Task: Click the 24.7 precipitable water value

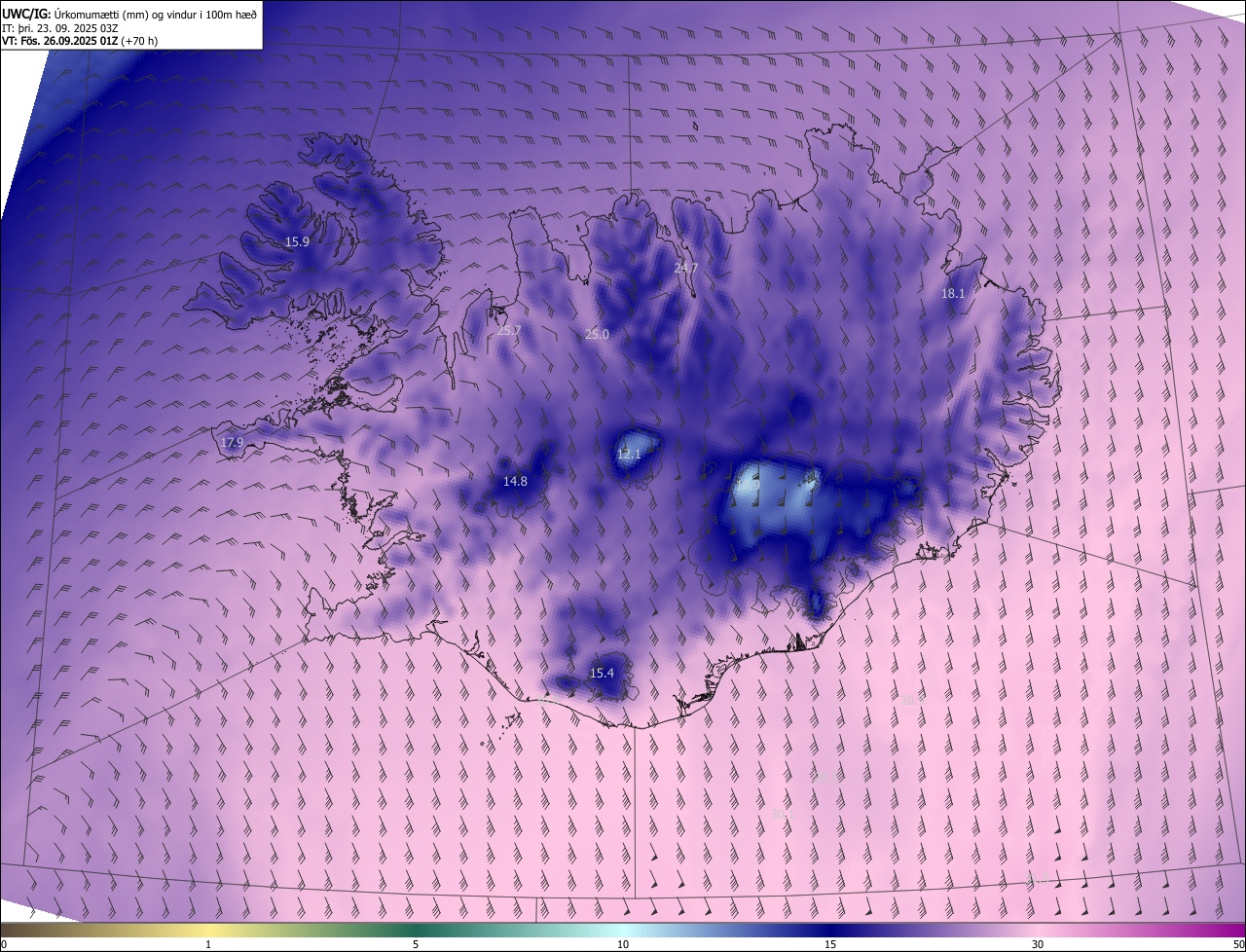Action: [x=686, y=268]
